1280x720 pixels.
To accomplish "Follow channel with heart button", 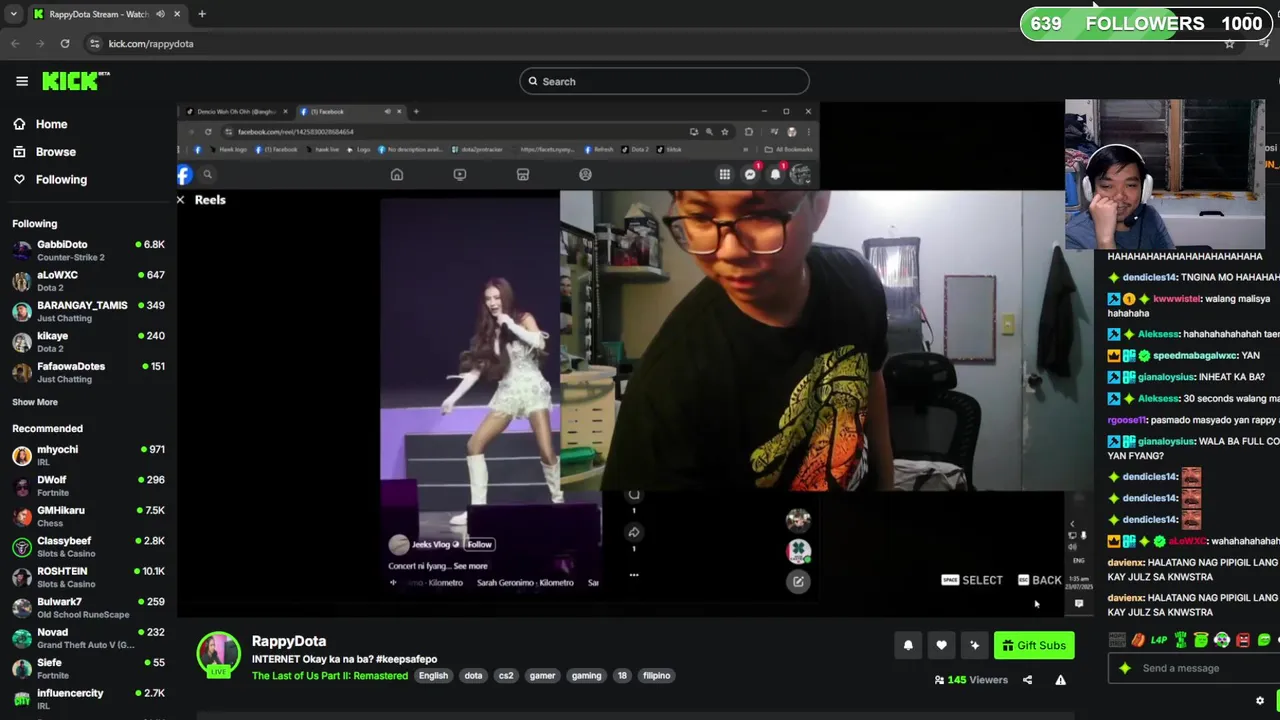I will (941, 646).
